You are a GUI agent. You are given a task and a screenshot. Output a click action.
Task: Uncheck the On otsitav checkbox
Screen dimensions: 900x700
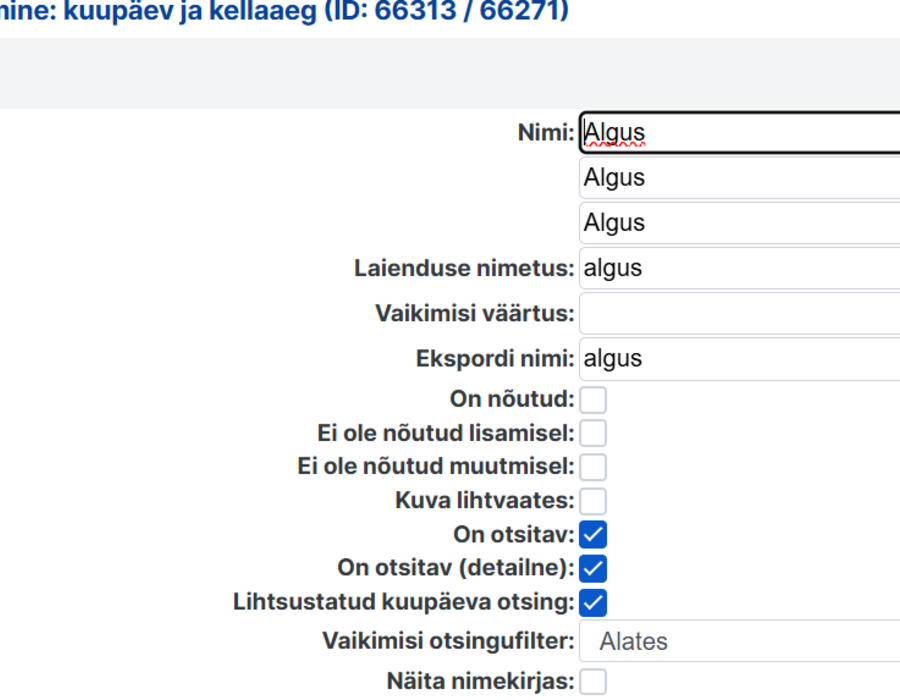tap(593, 535)
